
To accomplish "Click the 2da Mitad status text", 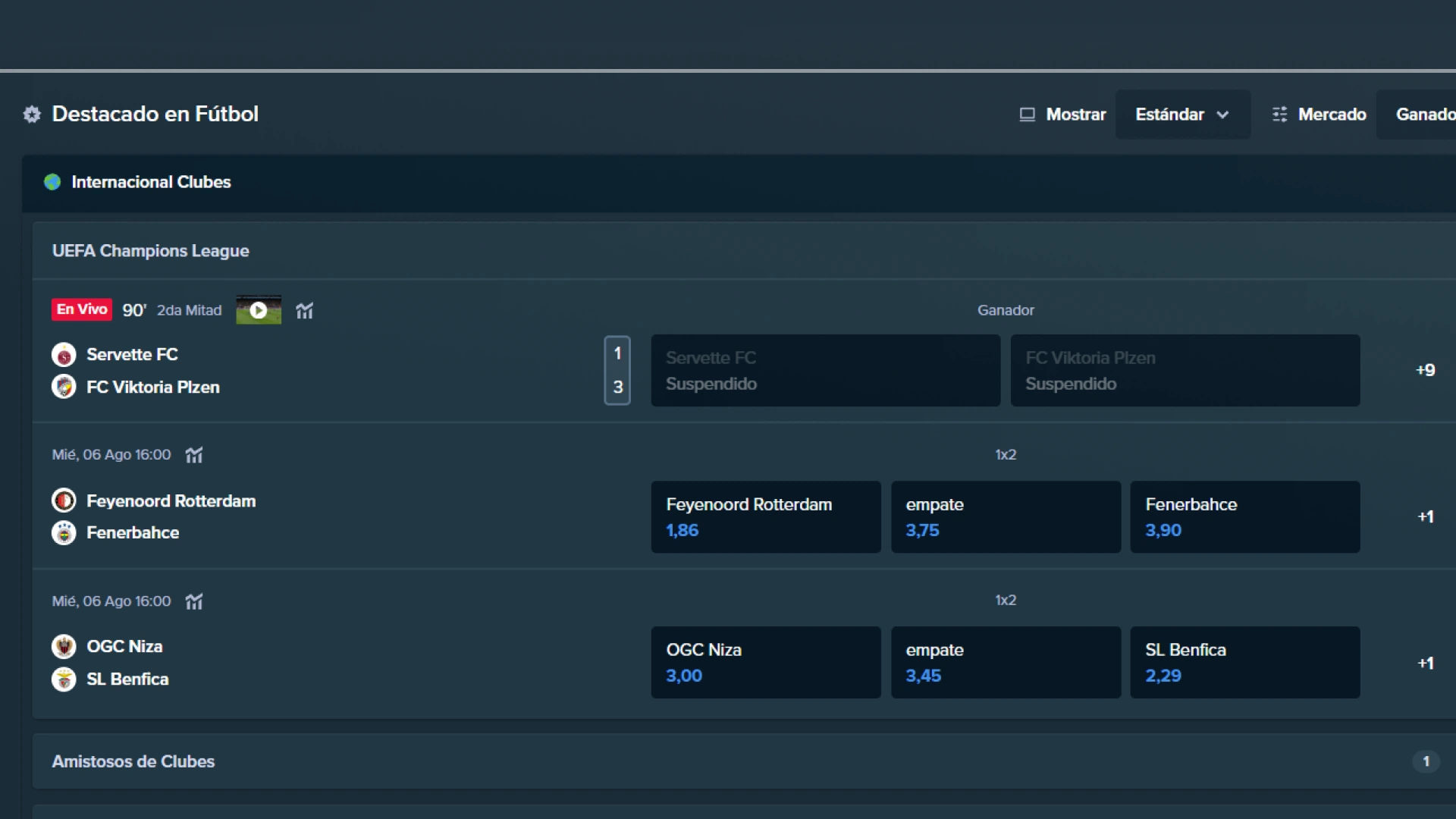I will coord(190,310).
